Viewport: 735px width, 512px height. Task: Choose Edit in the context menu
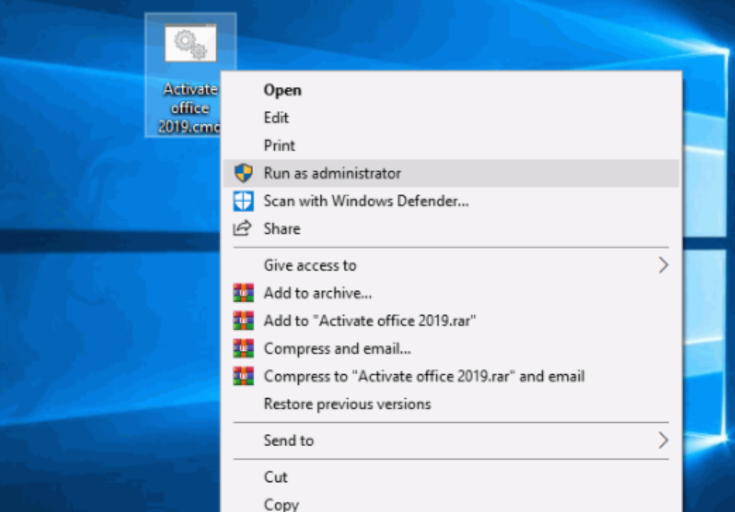tap(451, 118)
